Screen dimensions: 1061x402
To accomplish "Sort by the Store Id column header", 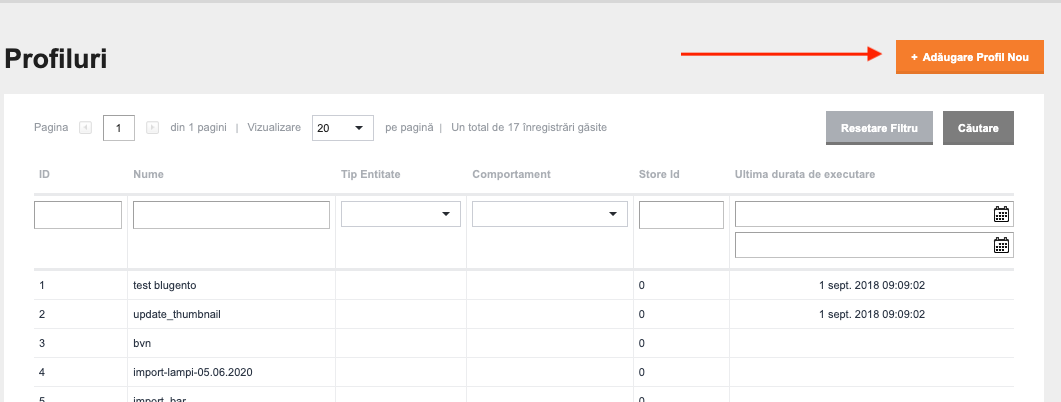I will (659, 175).
